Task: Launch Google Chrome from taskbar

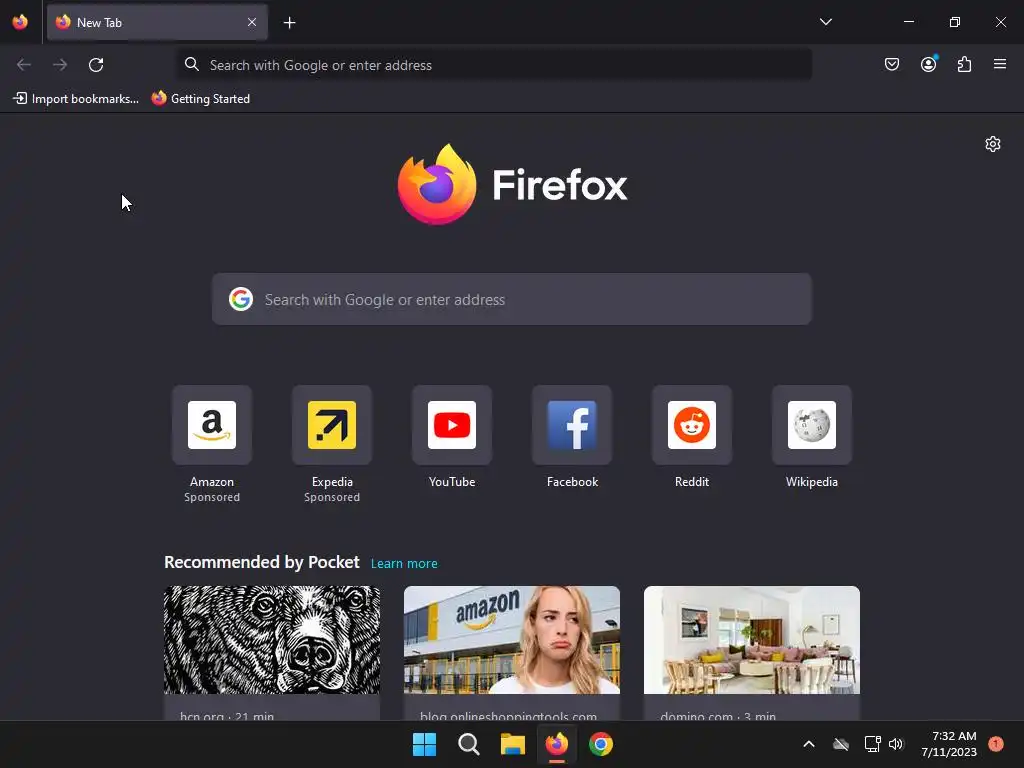Action: [601, 744]
